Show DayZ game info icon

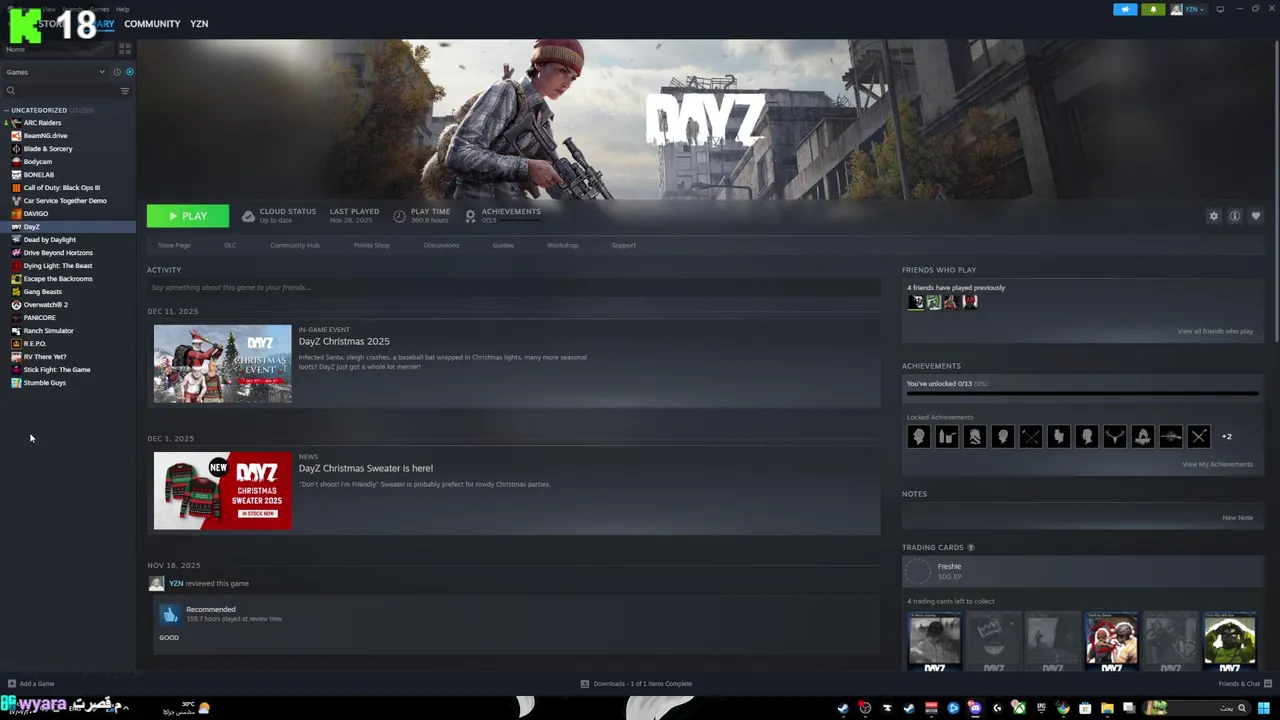[1235, 216]
